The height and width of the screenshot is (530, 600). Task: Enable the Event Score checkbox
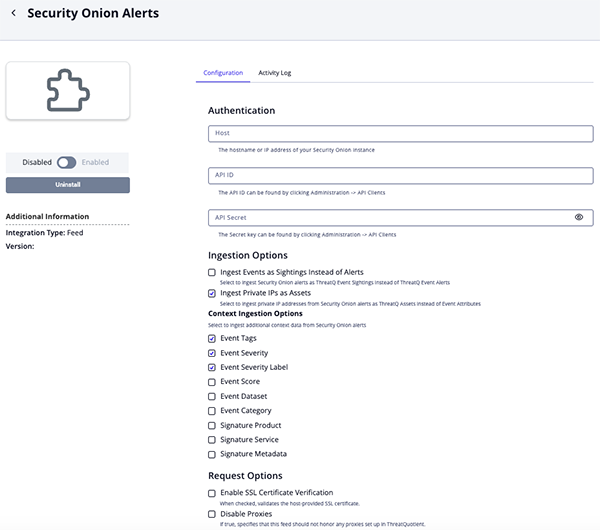point(212,382)
